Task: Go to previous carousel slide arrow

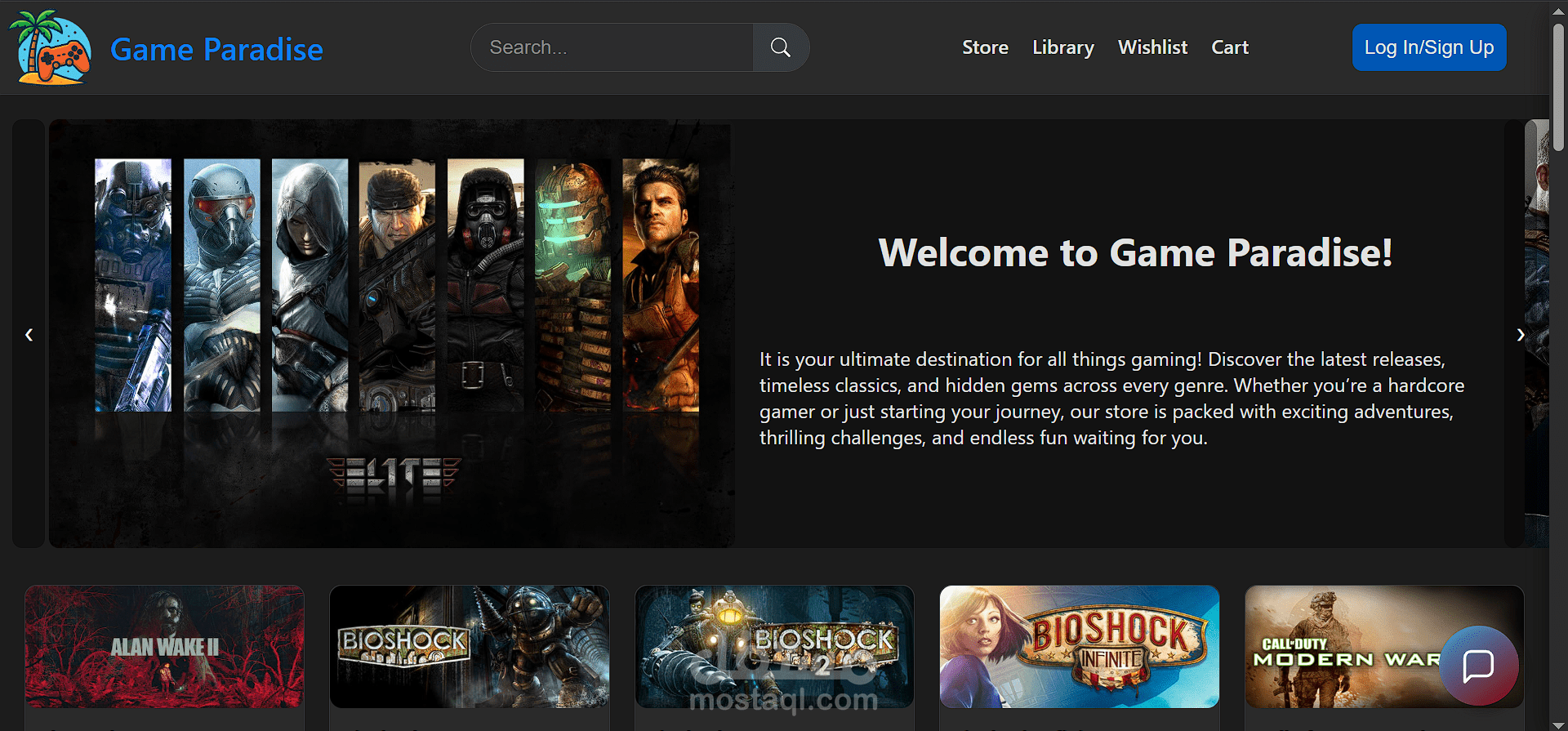Action: (29, 334)
